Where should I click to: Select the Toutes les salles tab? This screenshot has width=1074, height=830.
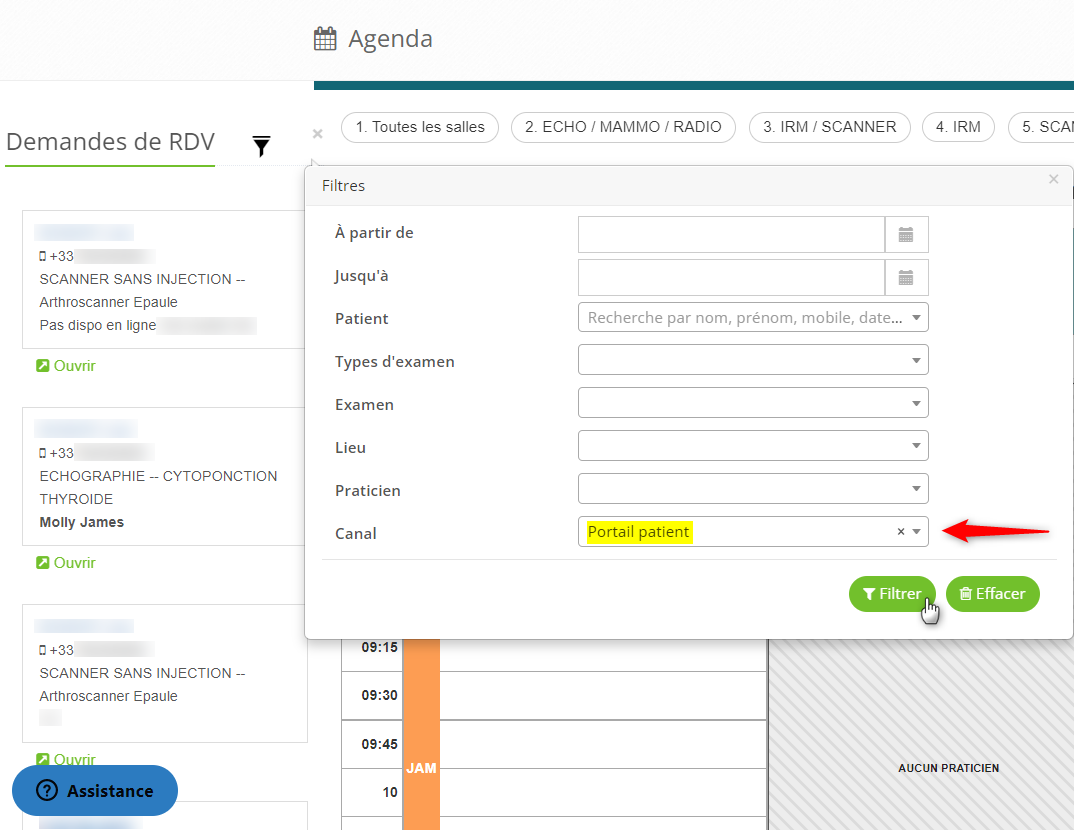pyautogui.click(x=420, y=127)
